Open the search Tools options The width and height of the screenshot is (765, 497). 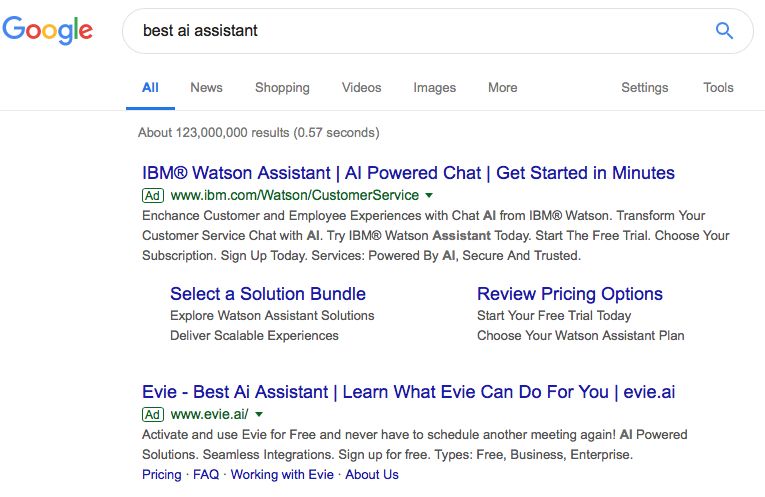718,88
